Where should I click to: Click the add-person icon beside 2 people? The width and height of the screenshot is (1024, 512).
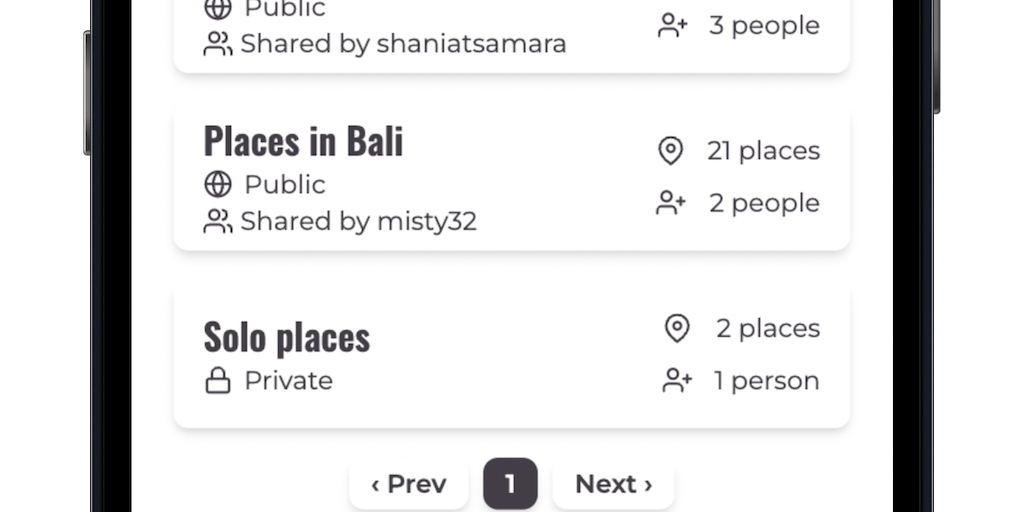671,203
